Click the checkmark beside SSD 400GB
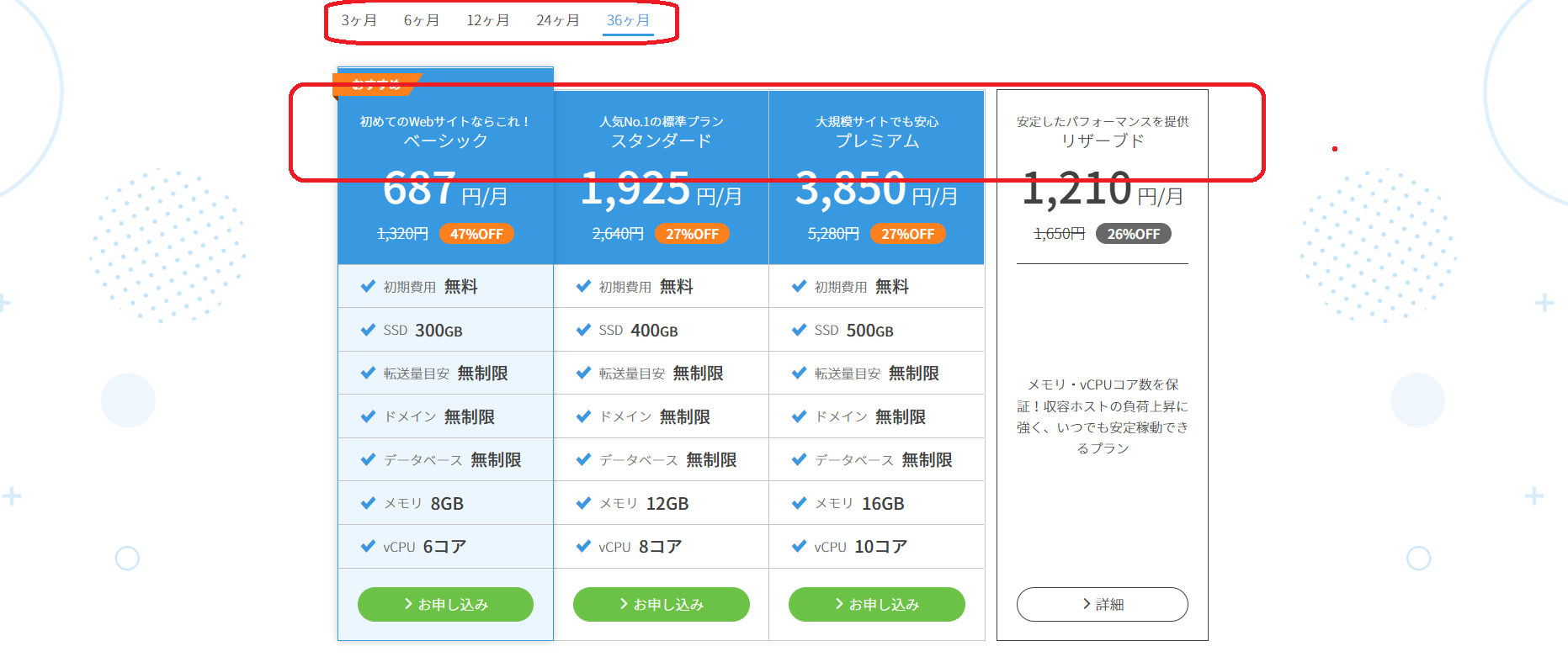Viewport: 1568px width, 657px height. 583,330
